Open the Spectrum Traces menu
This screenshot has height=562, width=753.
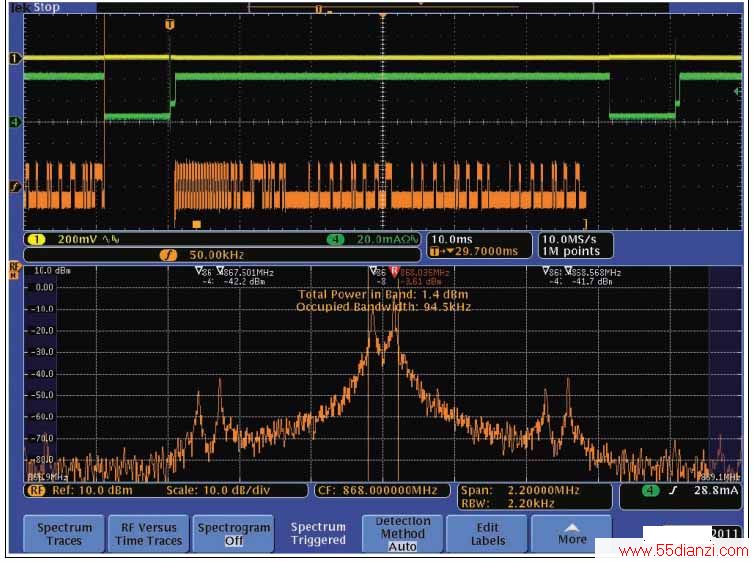[64, 533]
